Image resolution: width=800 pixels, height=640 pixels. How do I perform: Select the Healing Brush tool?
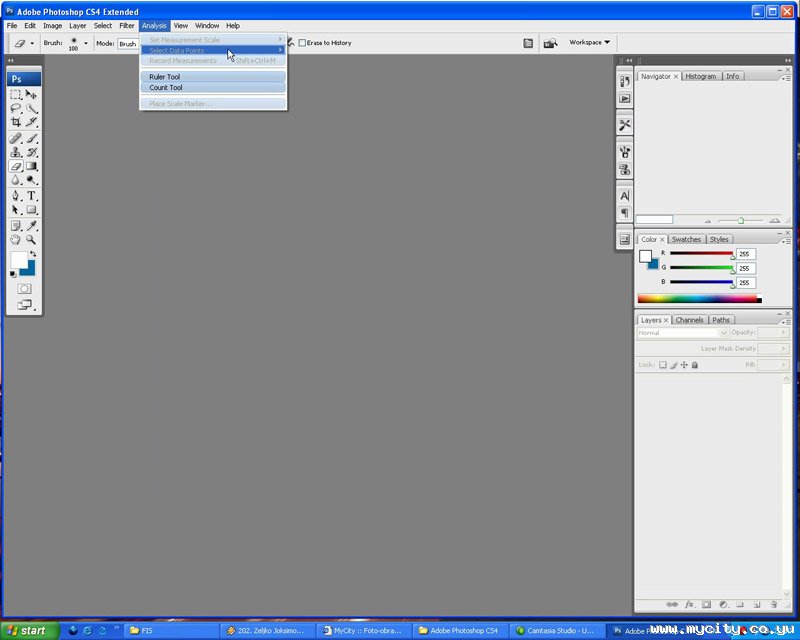tap(16, 138)
